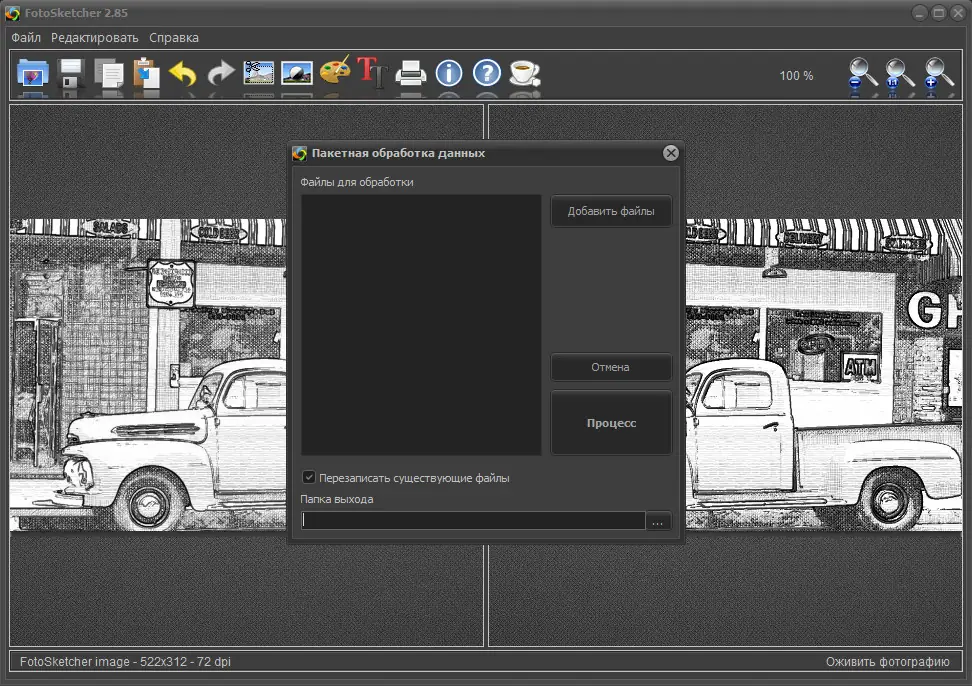
Task: Select the crop scissors image icon
Action: [259, 73]
